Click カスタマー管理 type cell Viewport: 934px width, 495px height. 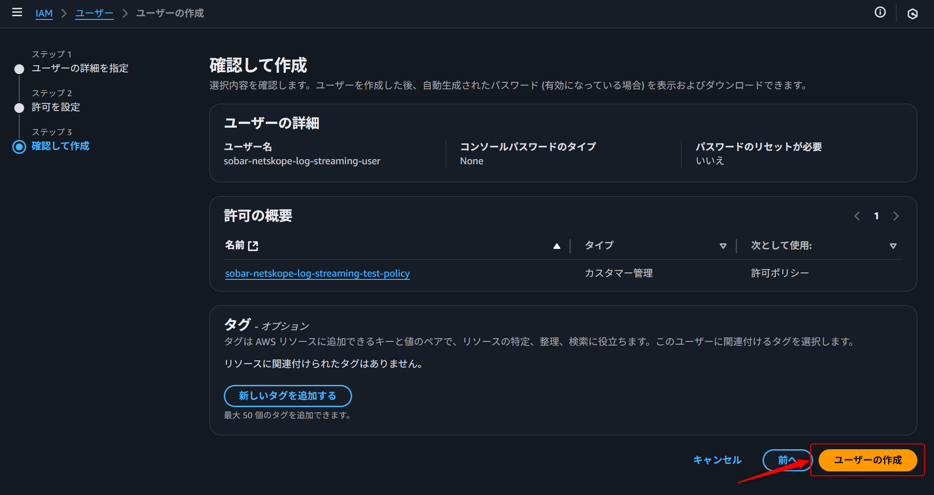click(619, 273)
